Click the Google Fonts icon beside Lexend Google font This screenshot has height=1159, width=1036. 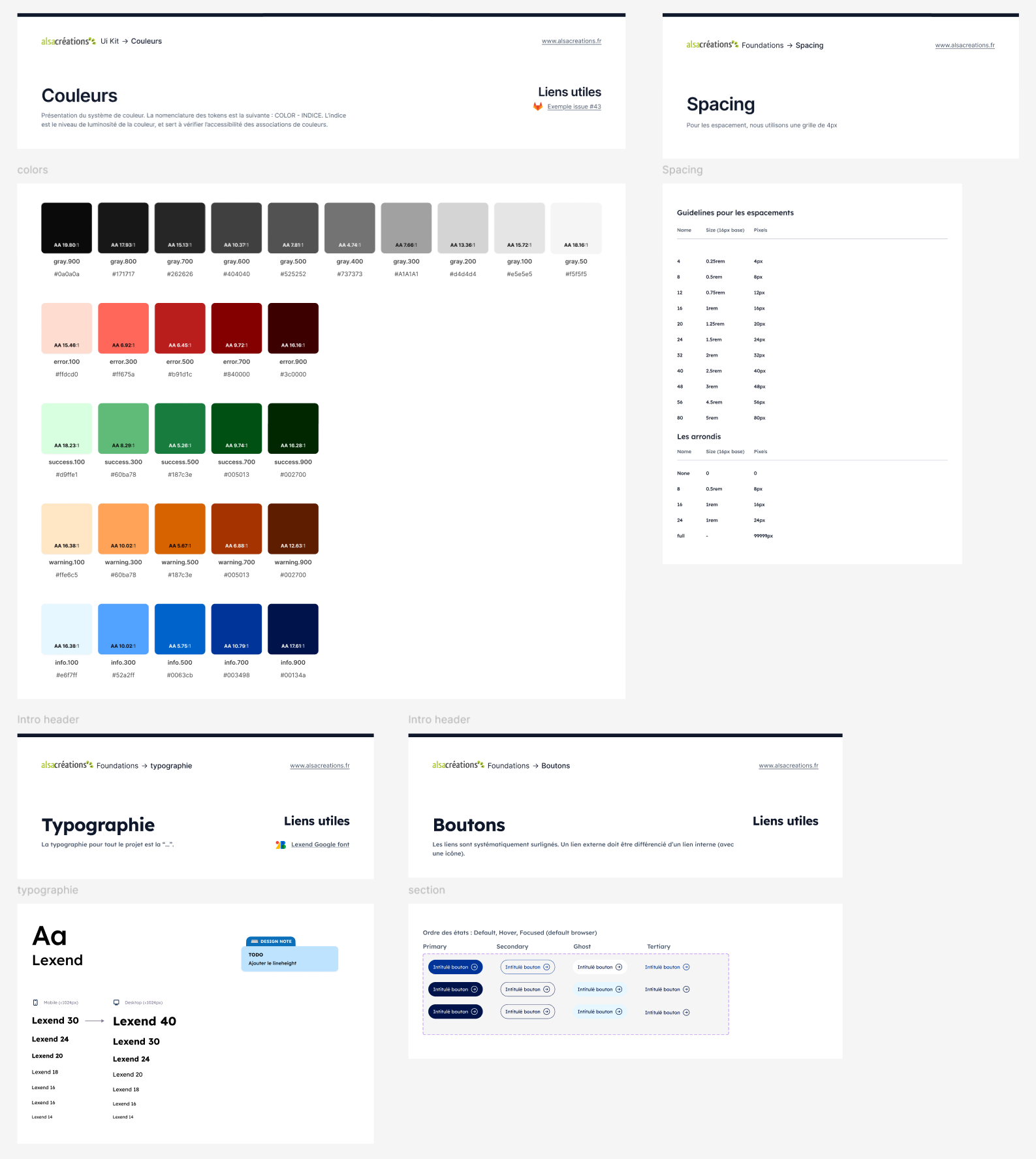tap(281, 845)
